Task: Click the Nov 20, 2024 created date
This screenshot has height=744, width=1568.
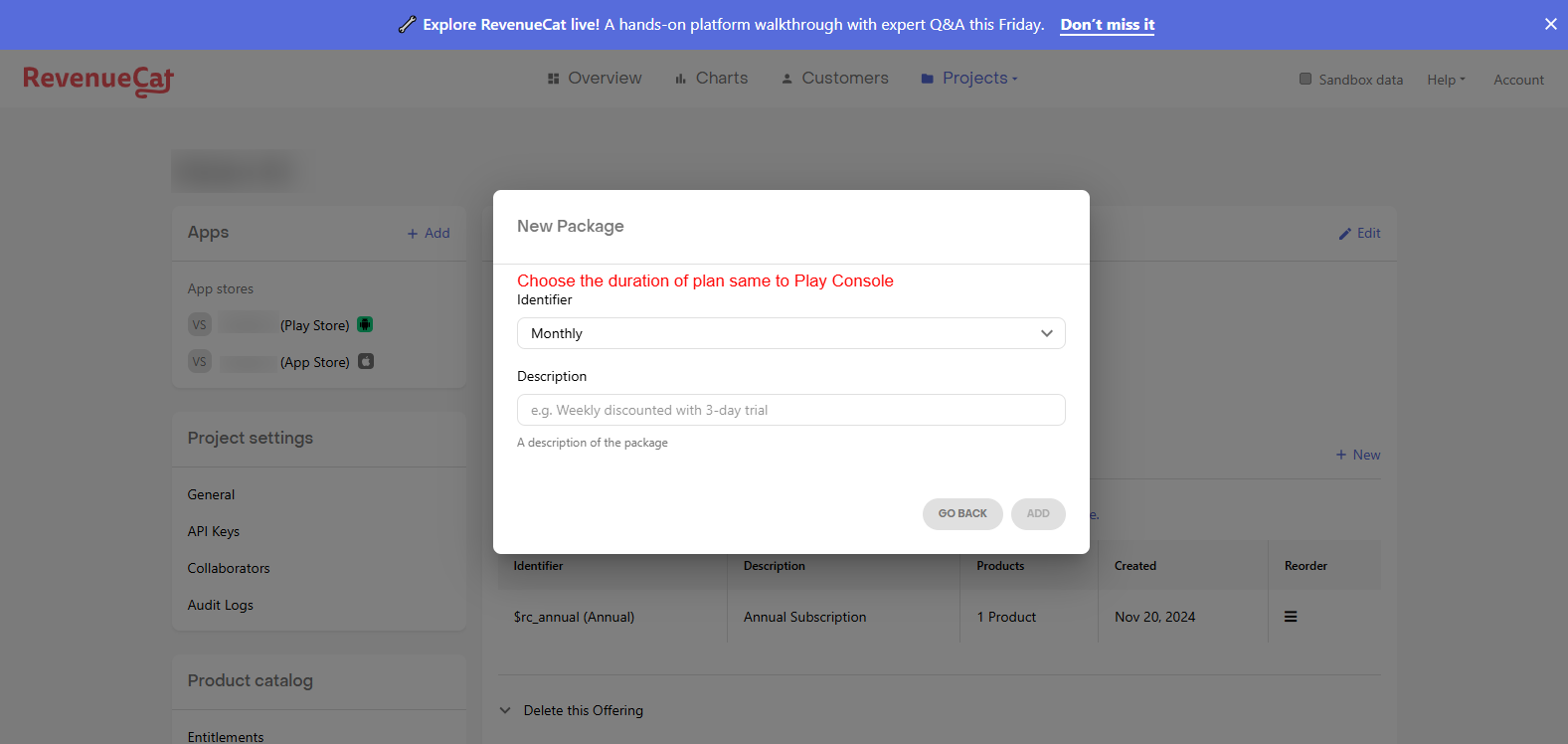Action: 1155,617
